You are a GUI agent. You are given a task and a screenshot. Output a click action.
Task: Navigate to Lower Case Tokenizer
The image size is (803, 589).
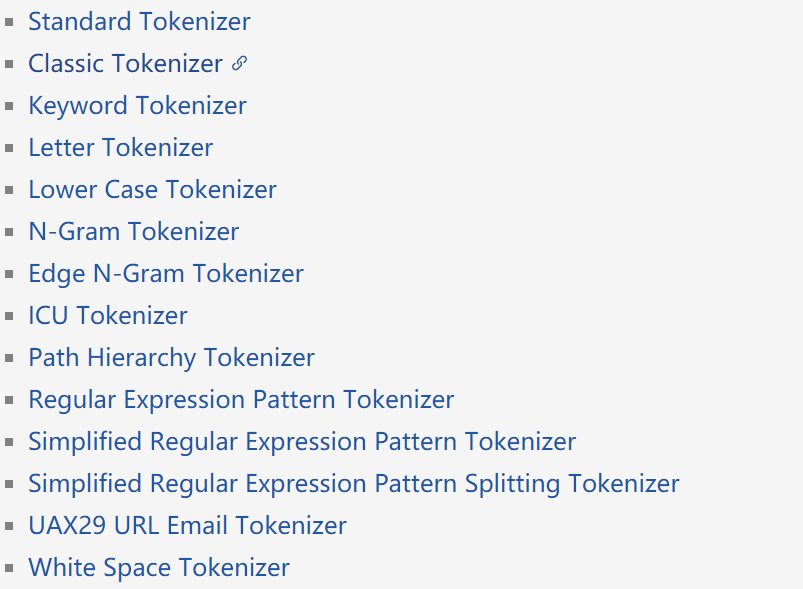152,189
